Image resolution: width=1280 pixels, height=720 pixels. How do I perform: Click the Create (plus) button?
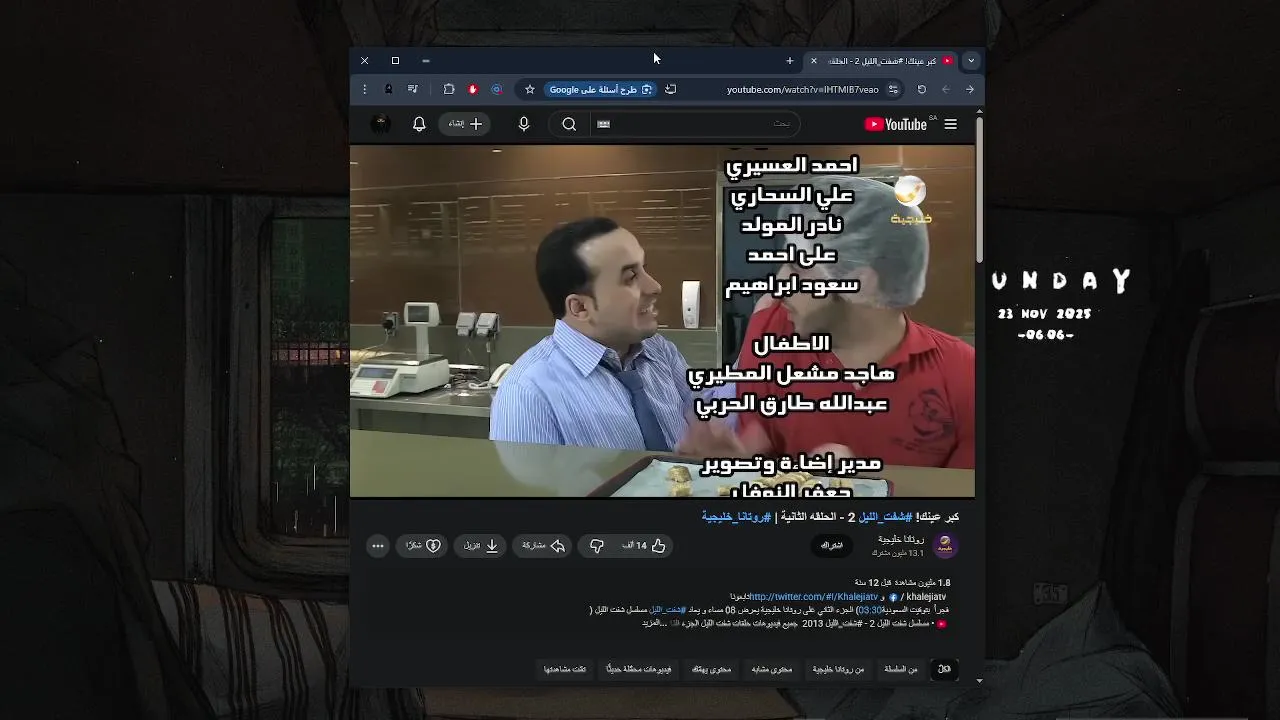(x=465, y=124)
